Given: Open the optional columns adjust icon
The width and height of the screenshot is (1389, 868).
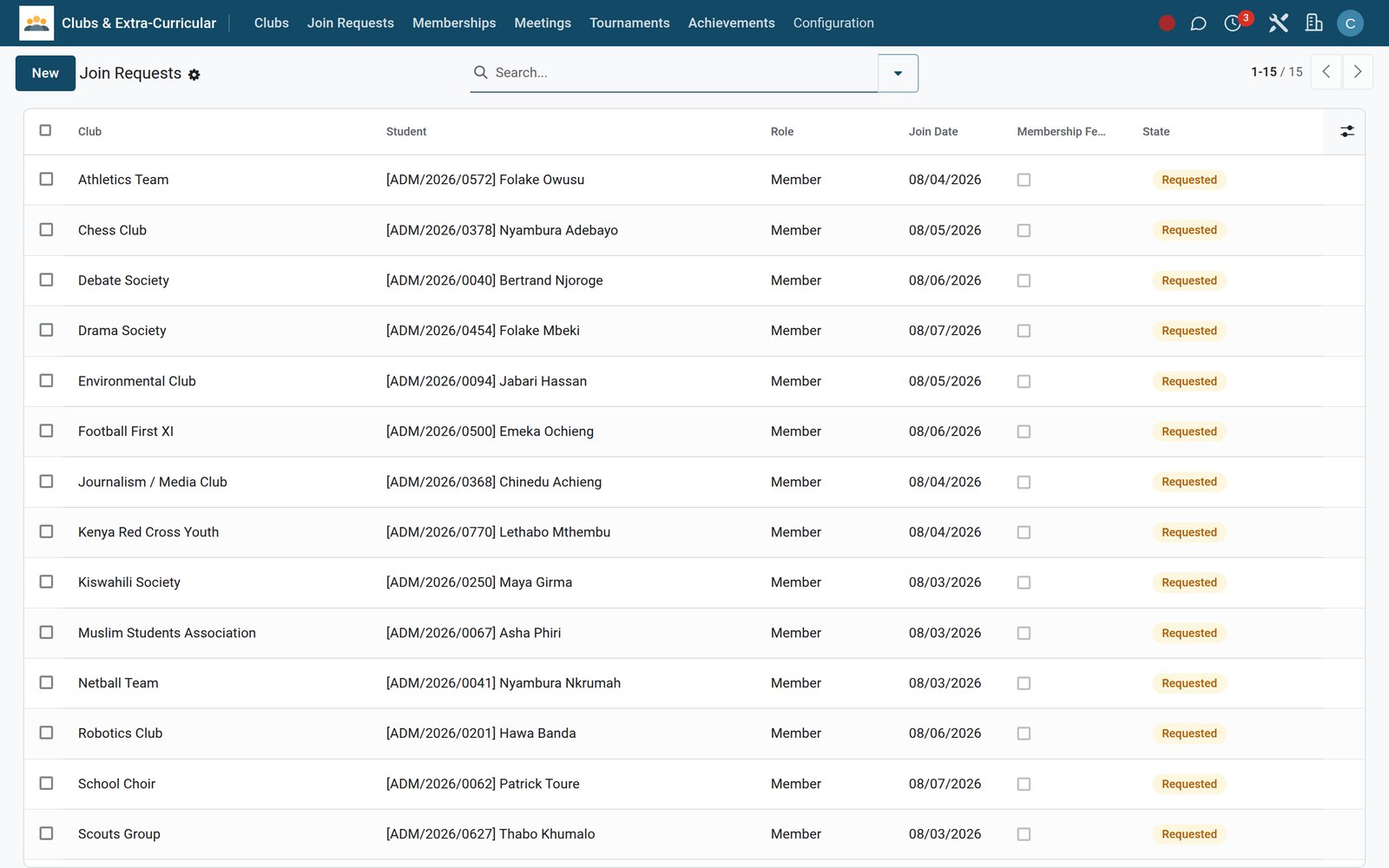Looking at the screenshot, I should (1346, 131).
